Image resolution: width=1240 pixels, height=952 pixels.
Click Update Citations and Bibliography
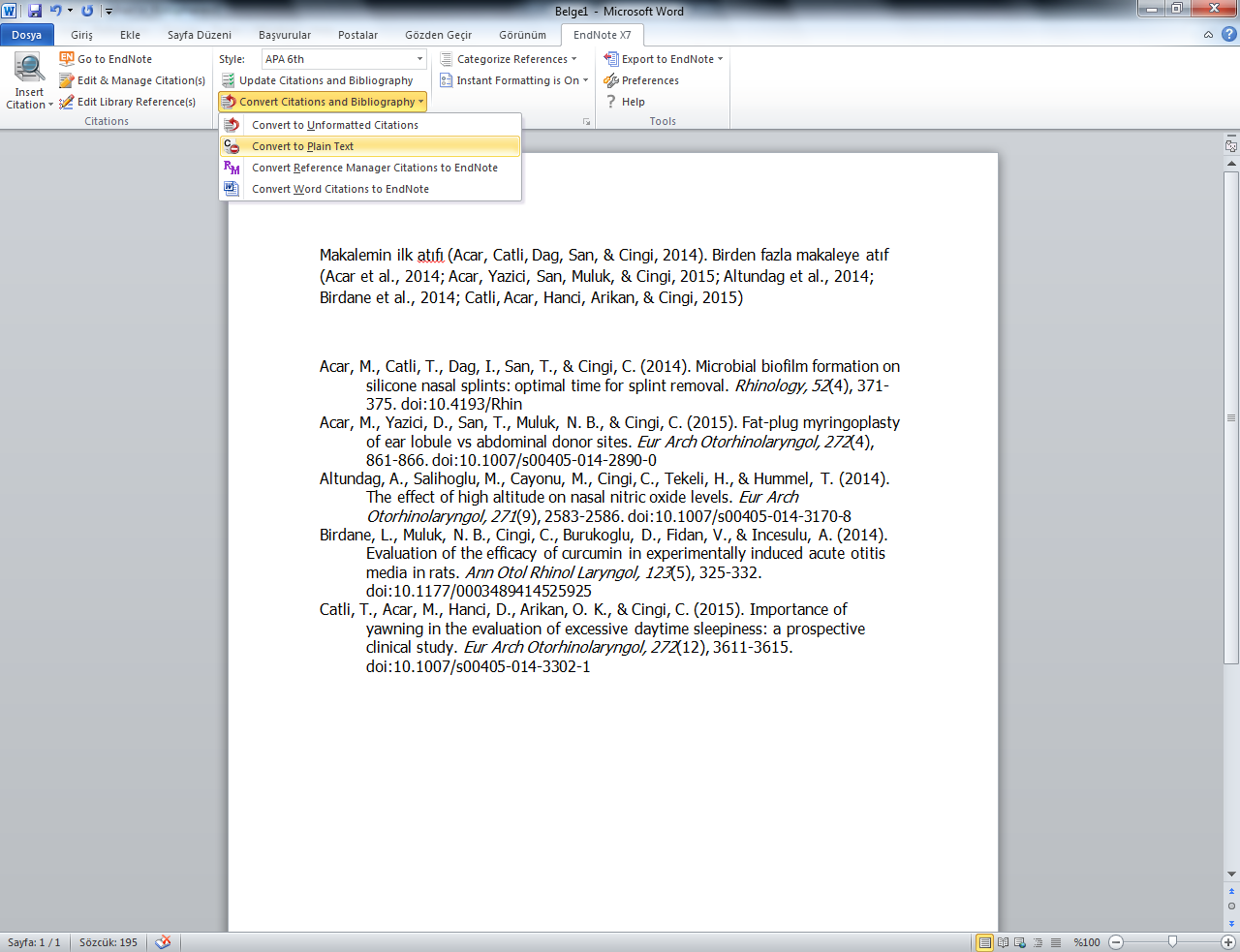click(x=317, y=80)
